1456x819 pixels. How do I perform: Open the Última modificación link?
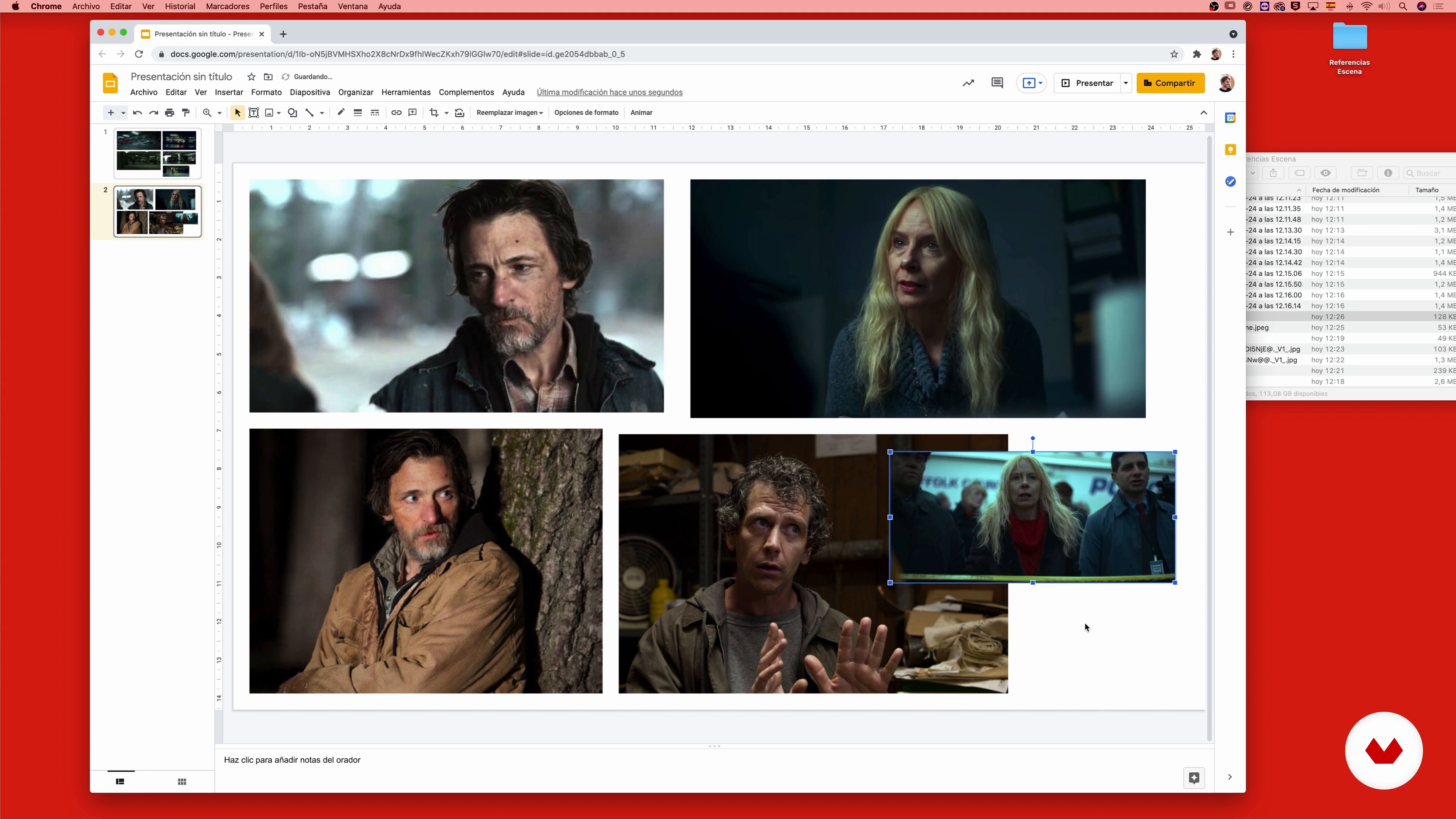tap(609, 92)
